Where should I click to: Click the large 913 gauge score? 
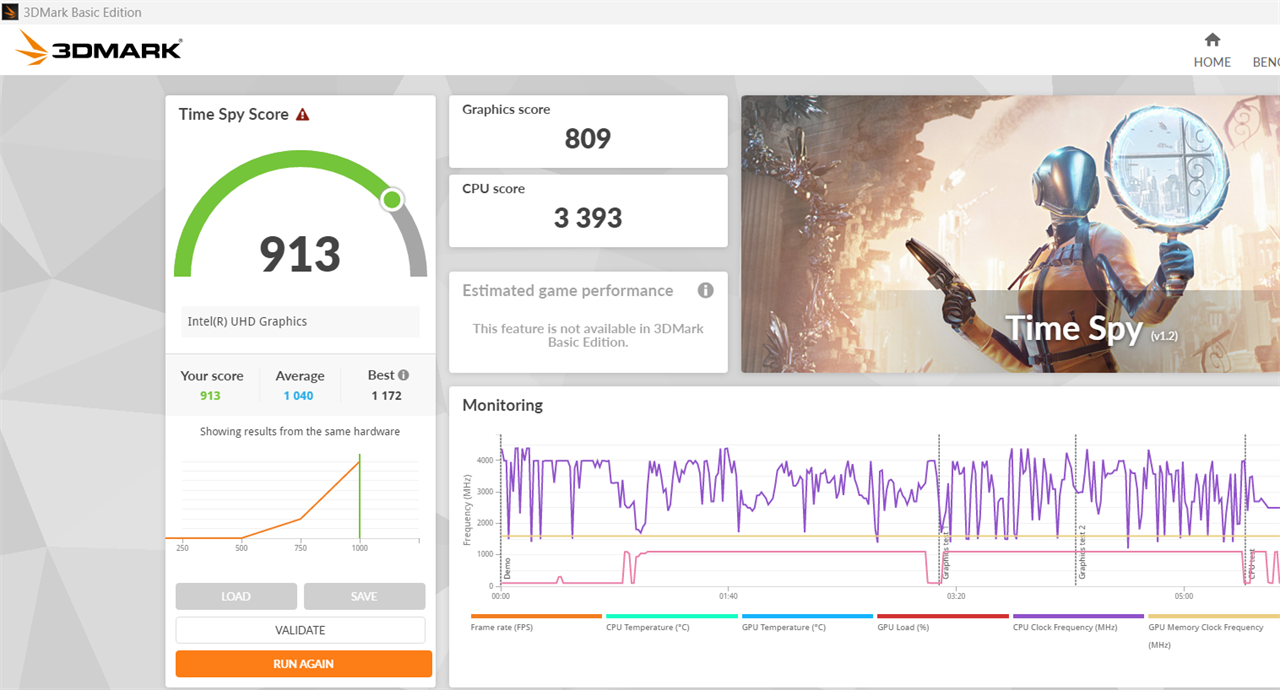tap(300, 254)
